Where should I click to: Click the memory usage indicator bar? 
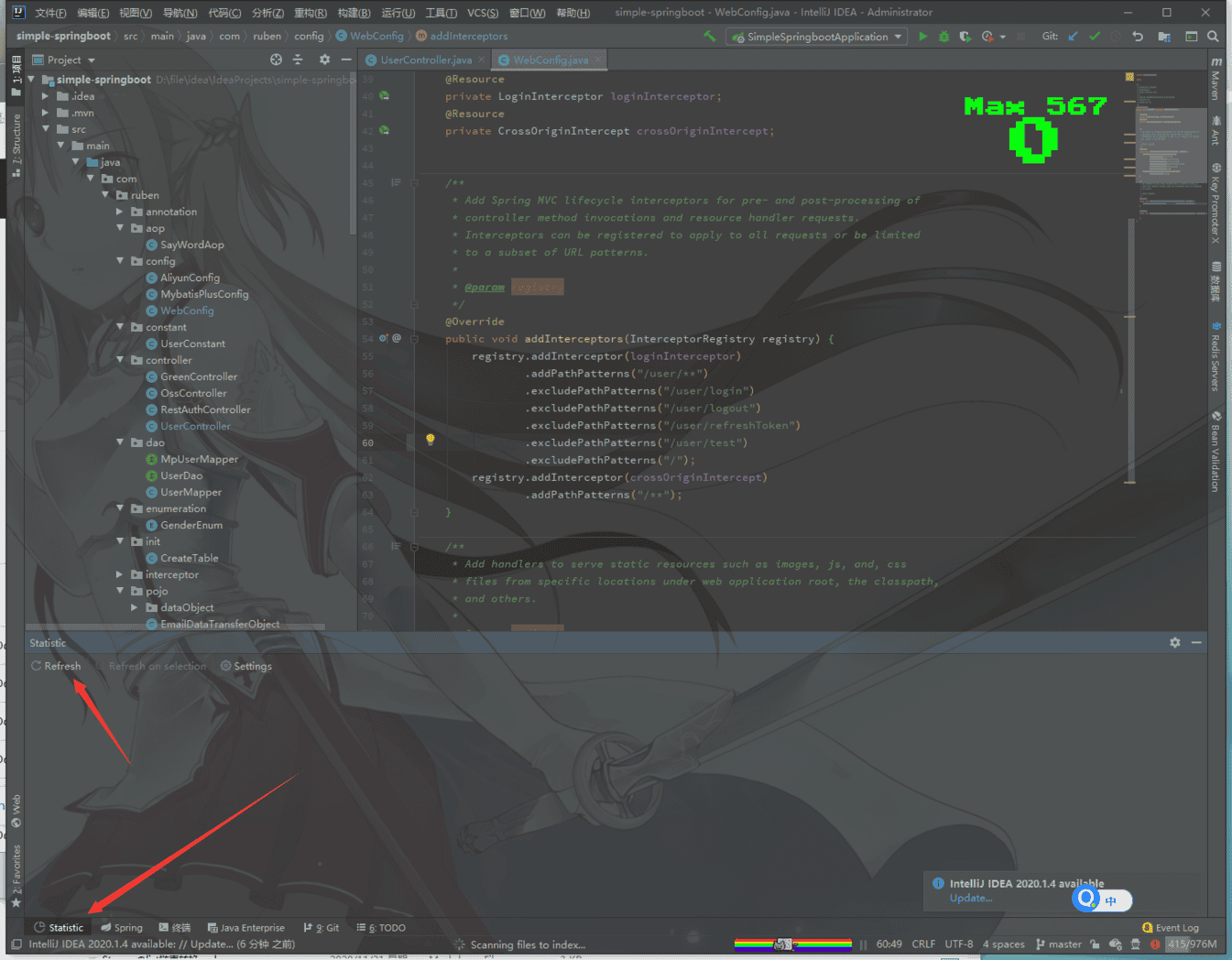pyautogui.click(x=1192, y=944)
